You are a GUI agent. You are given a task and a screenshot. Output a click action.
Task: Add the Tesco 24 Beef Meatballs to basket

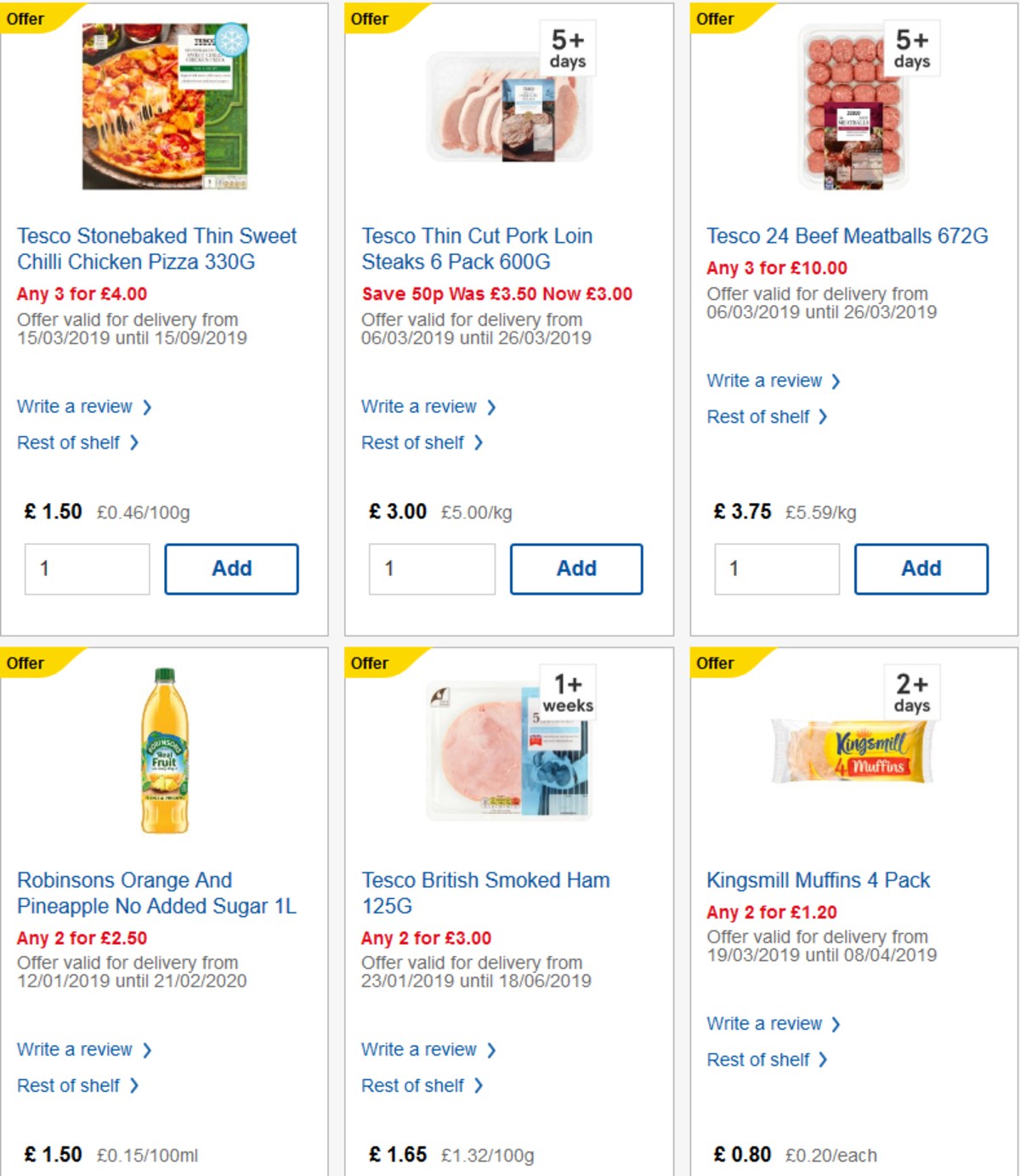(x=921, y=568)
